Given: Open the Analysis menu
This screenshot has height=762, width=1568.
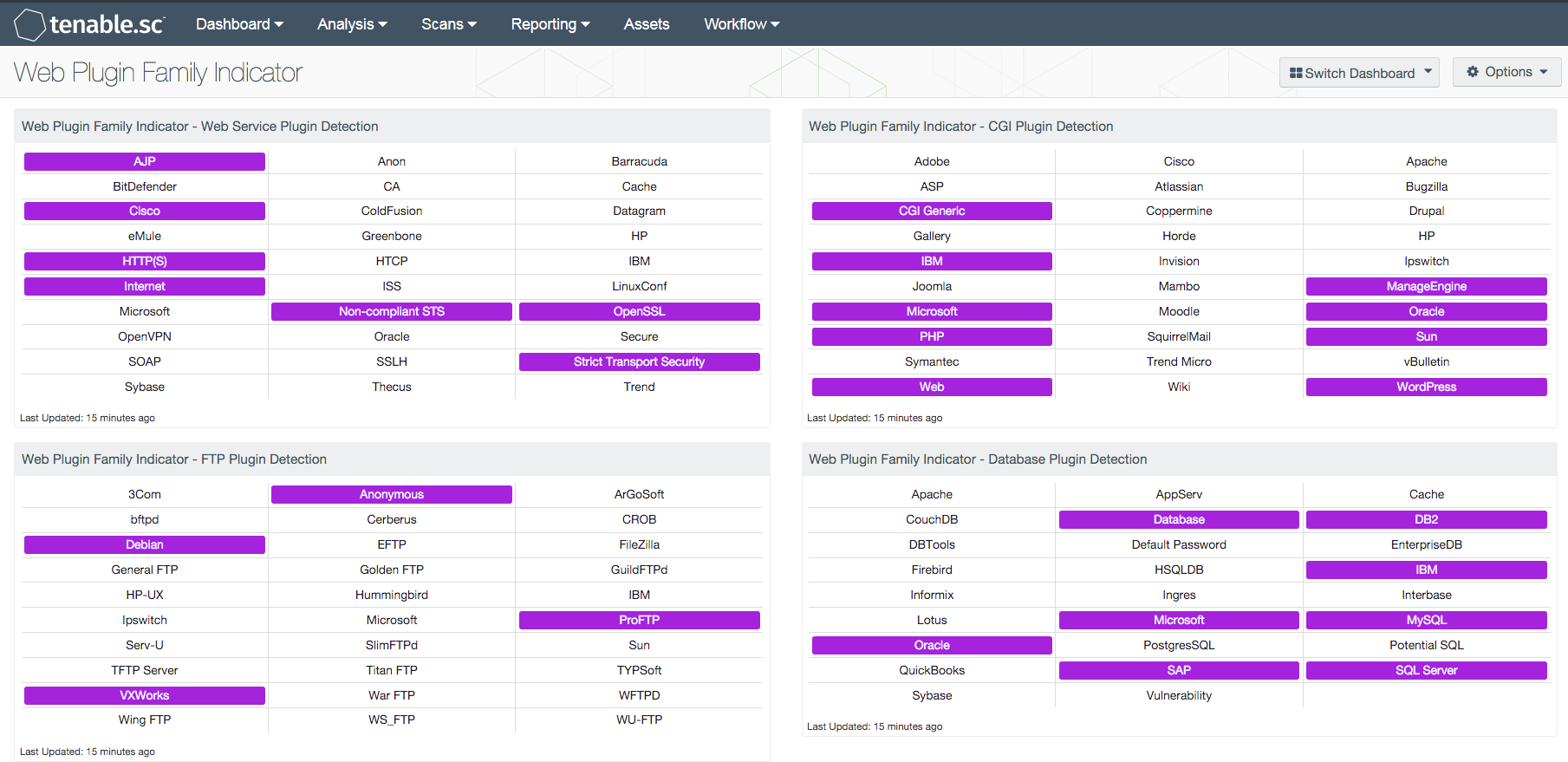Looking at the screenshot, I should pos(352,24).
